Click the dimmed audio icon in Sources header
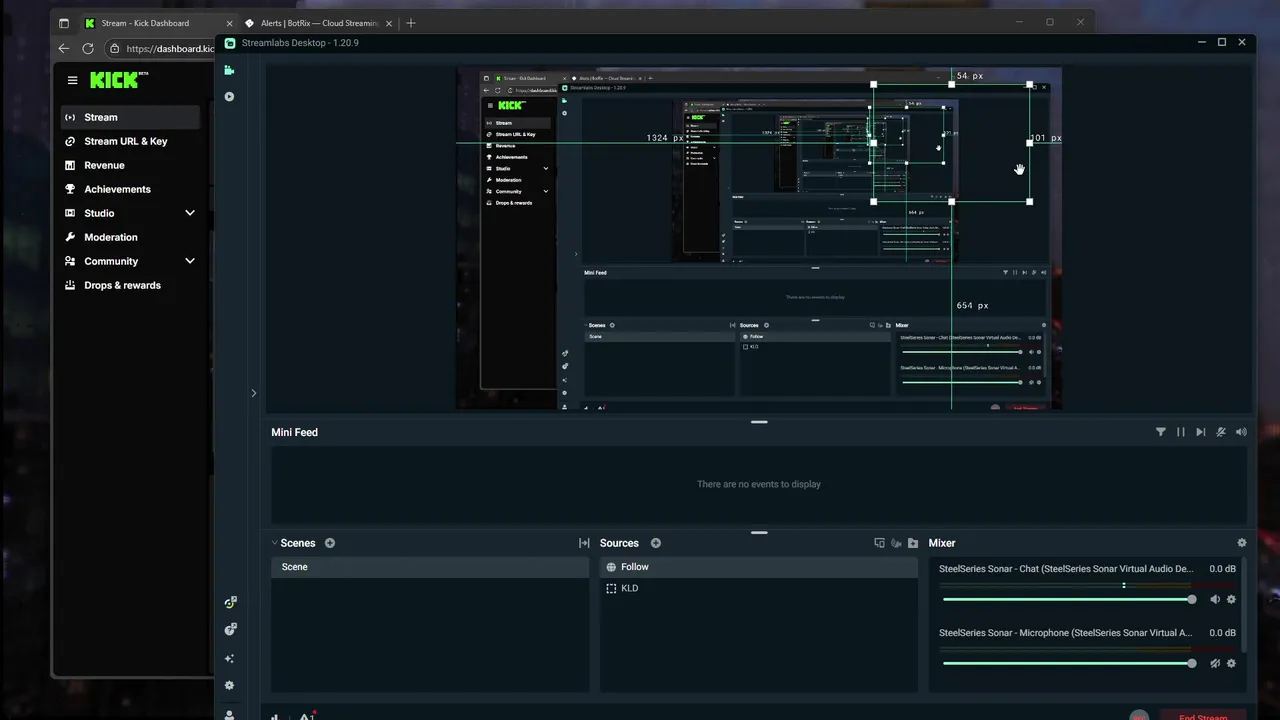The width and height of the screenshot is (1280, 720). 896,543
